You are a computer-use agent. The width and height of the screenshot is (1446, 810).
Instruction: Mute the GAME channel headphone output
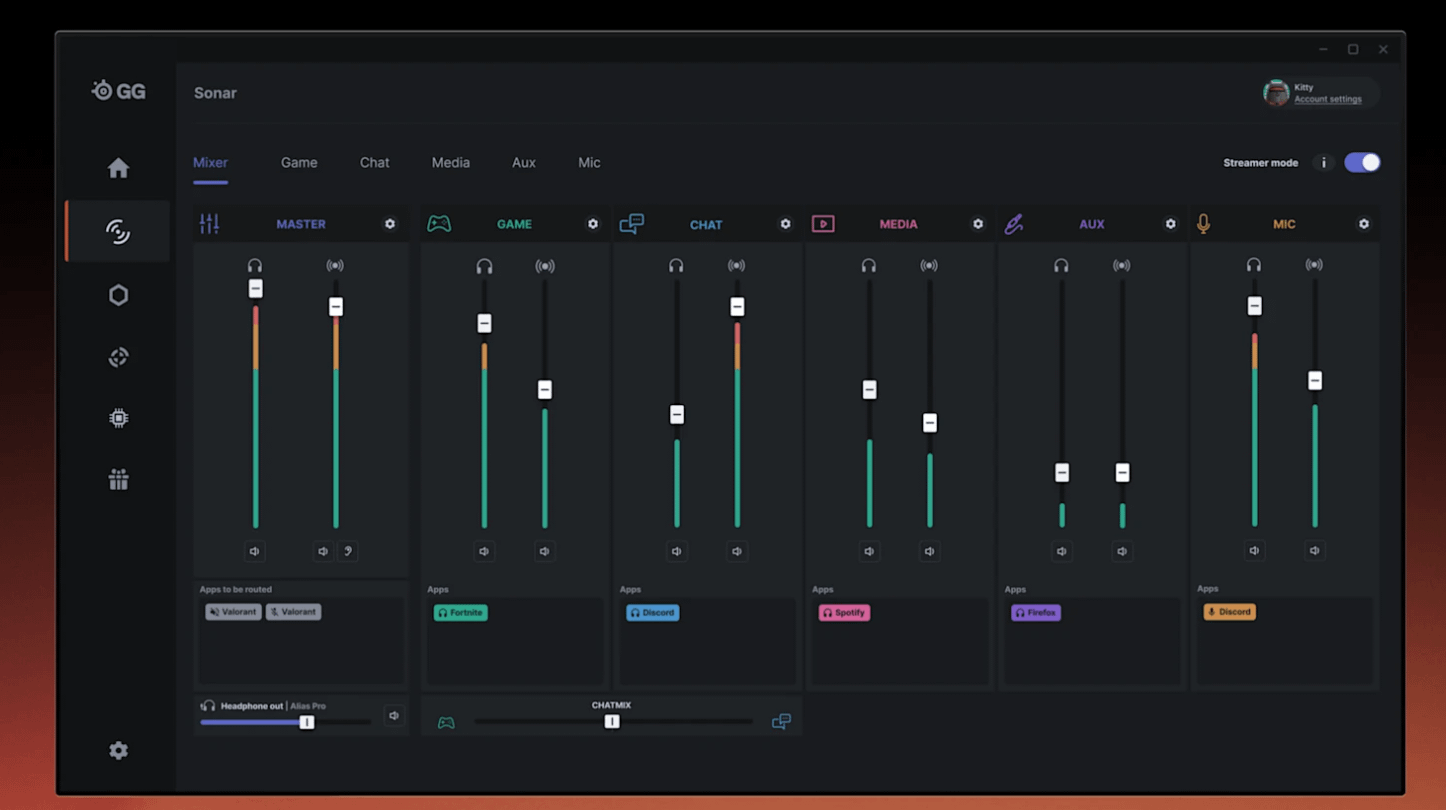(484, 551)
